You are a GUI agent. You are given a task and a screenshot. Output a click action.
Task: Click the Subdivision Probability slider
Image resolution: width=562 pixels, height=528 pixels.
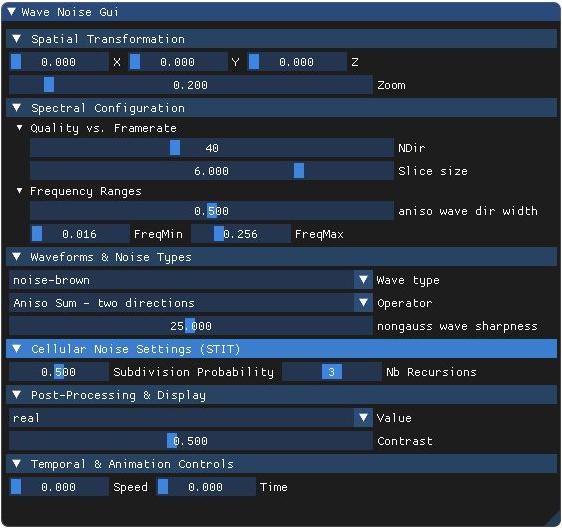click(58, 372)
